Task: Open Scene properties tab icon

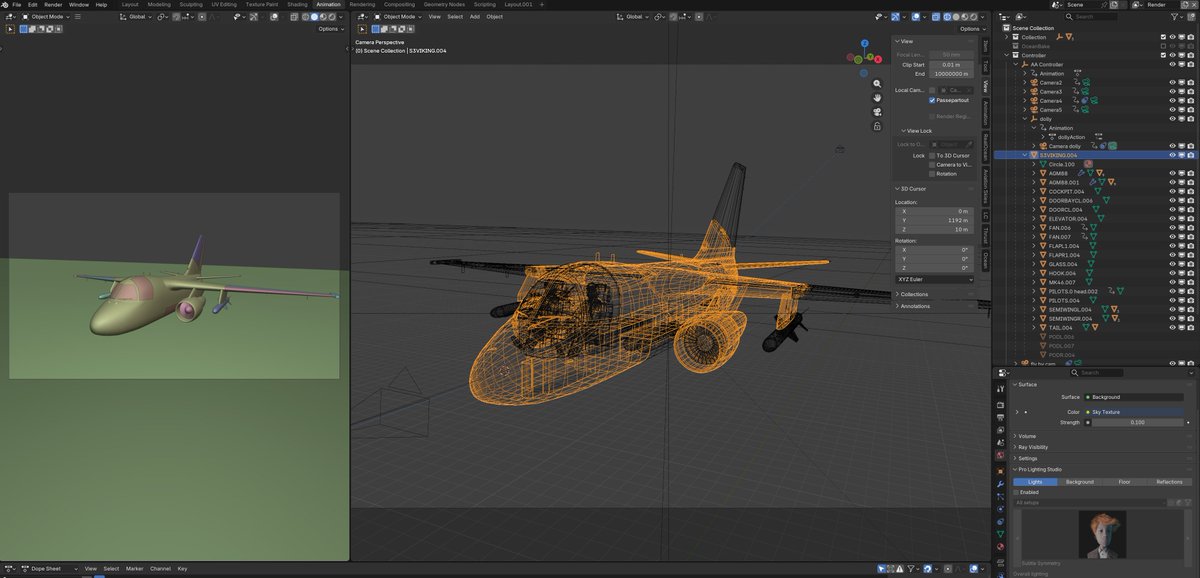Action: click(x=1000, y=442)
